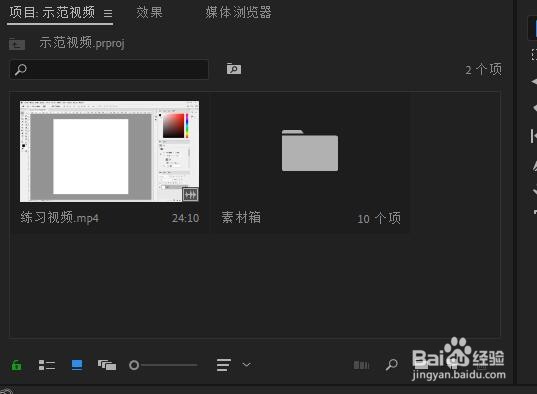Select the 素材箱 folder icon
Image resolution: width=537 pixels, height=394 pixels.
pyautogui.click(x=310, y=150)
